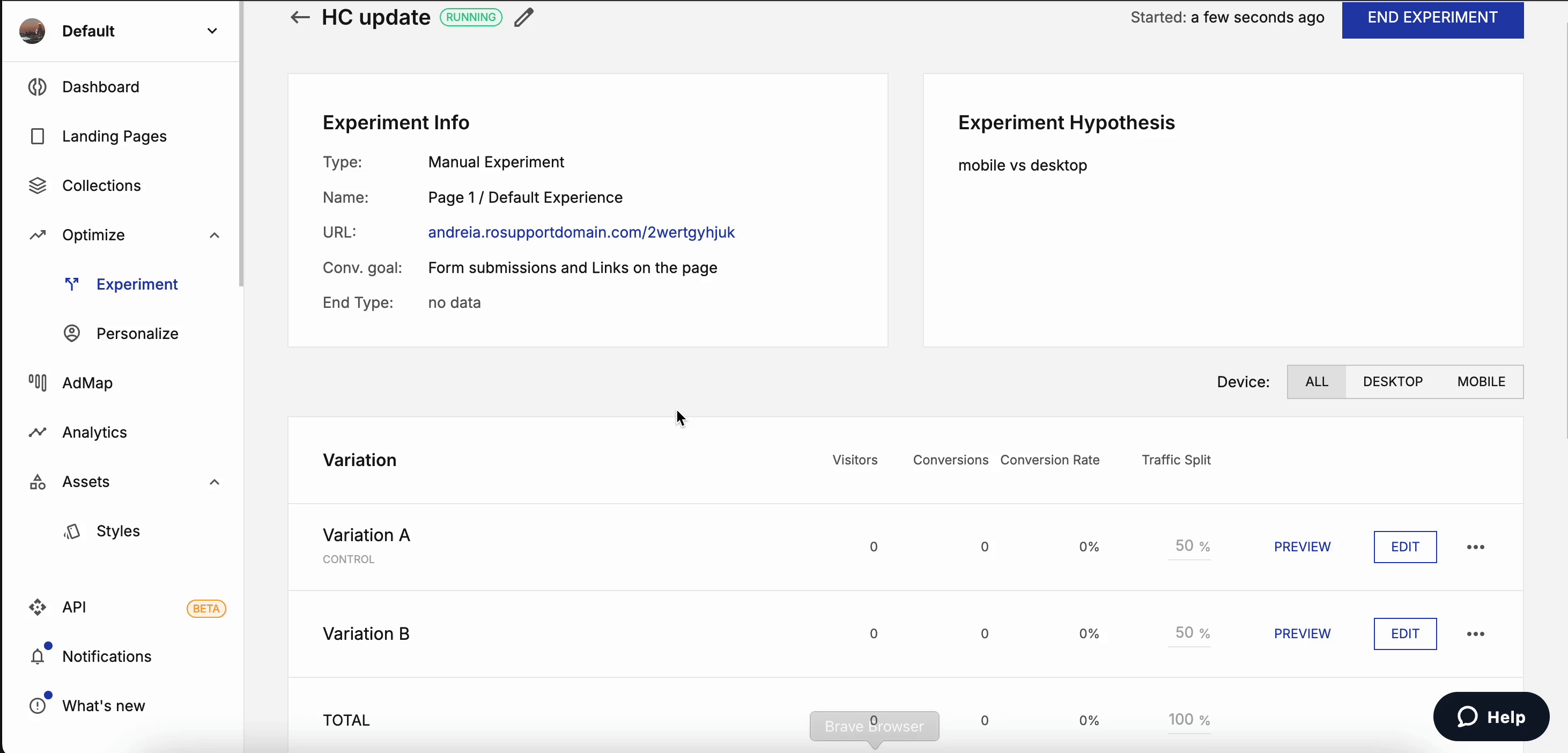This screenshot has width=1568, height=753.
Task: Switch device filter to DESKTOP
Action: click(1392, 382)
